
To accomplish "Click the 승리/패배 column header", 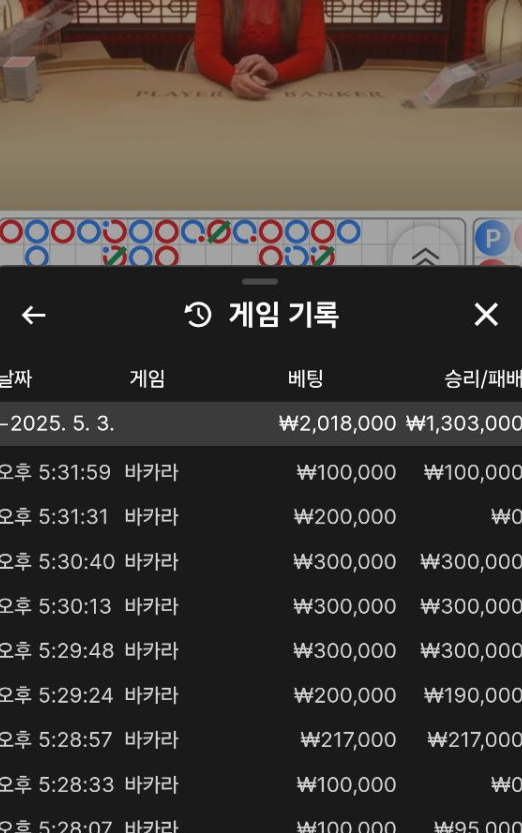I will pyautogui.click(x=483, y=379).
